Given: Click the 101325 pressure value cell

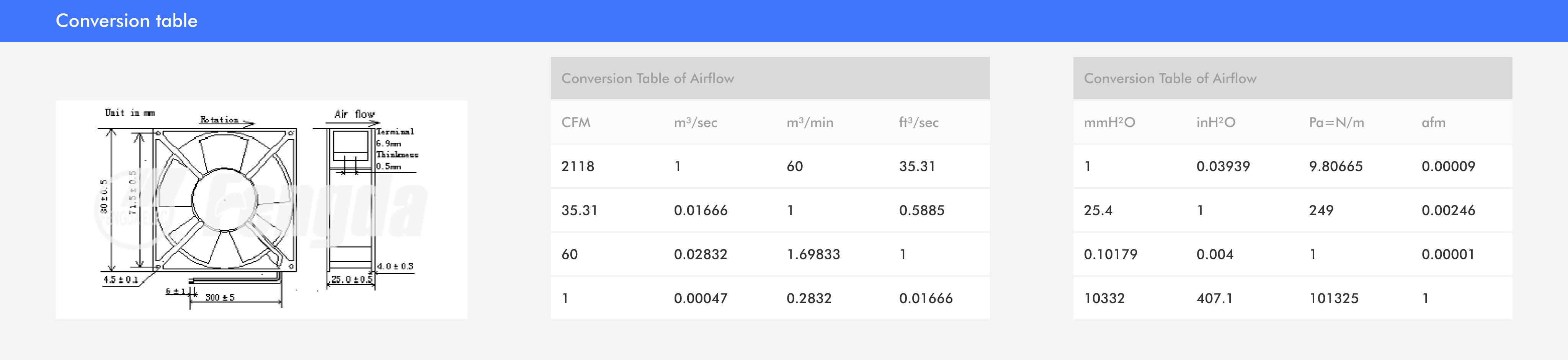Looking at the screenshot, I should pos(1334,298).
